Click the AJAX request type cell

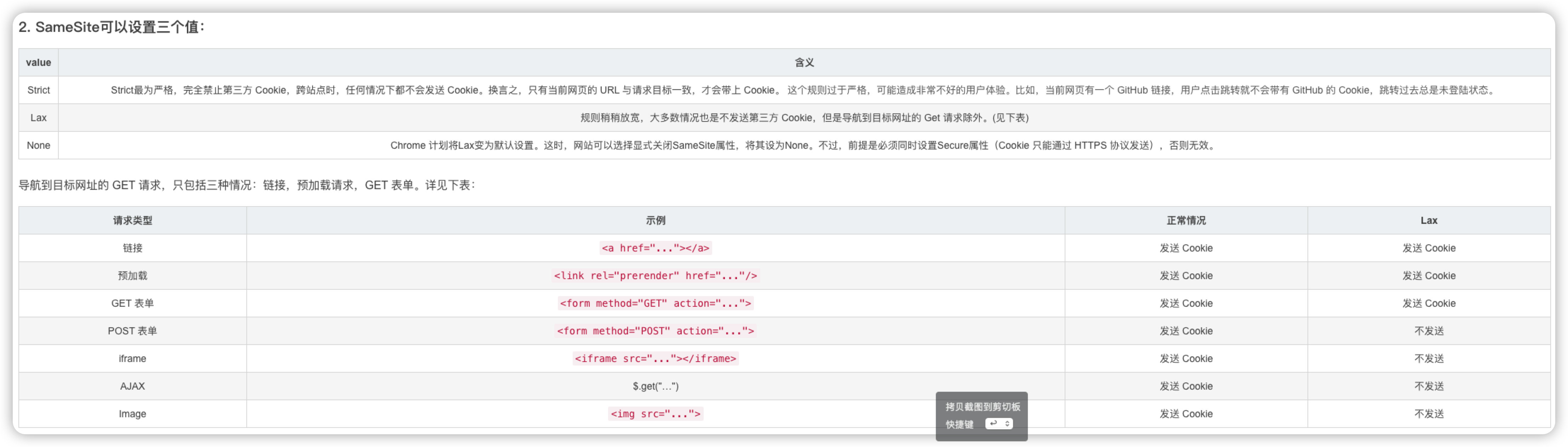(132, 386)
